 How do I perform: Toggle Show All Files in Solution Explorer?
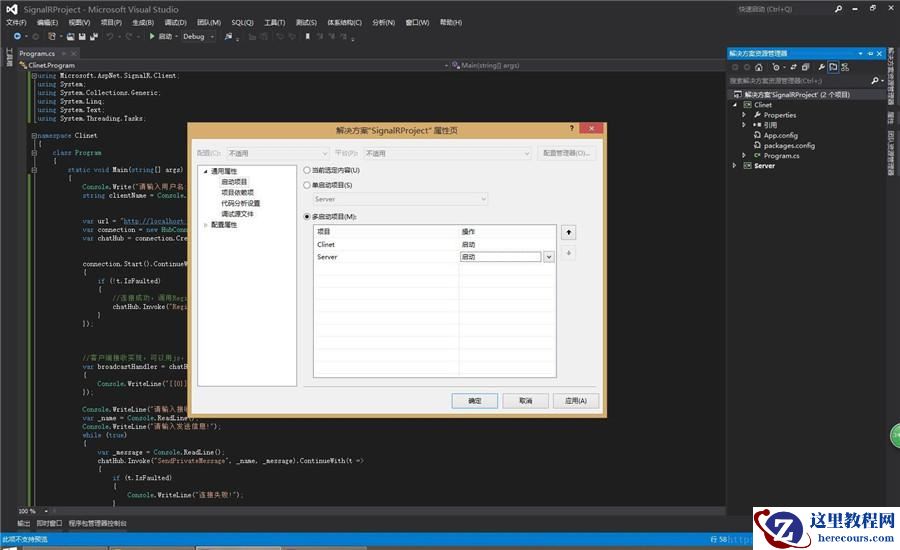click(832, 67)
